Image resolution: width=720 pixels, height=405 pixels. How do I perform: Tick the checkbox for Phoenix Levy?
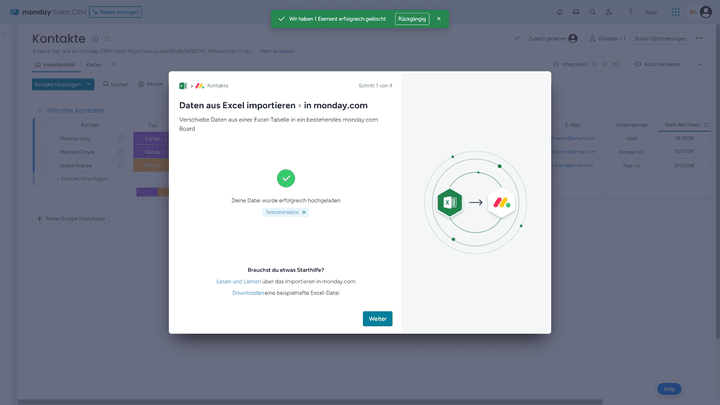[x=42, y=138]
